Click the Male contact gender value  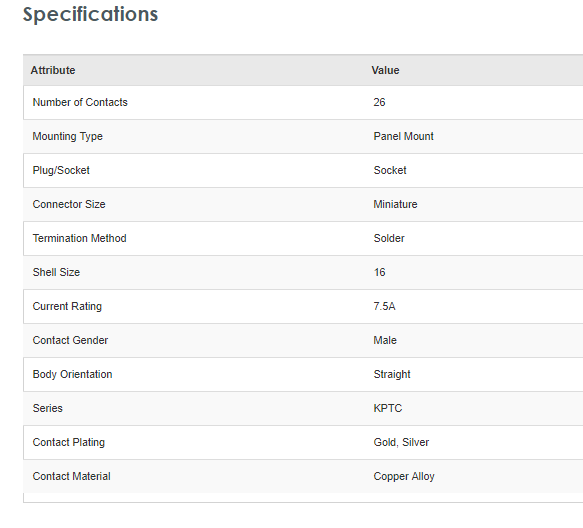coord(385,340)
